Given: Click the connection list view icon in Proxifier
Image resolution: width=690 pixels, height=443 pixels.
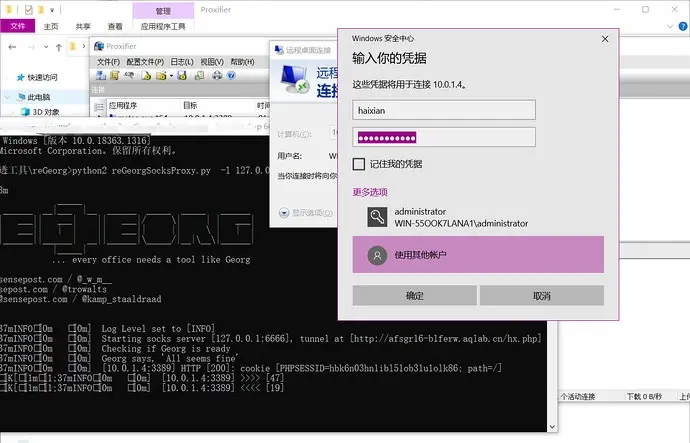Looking at the screenshot, I should (99, 107).
